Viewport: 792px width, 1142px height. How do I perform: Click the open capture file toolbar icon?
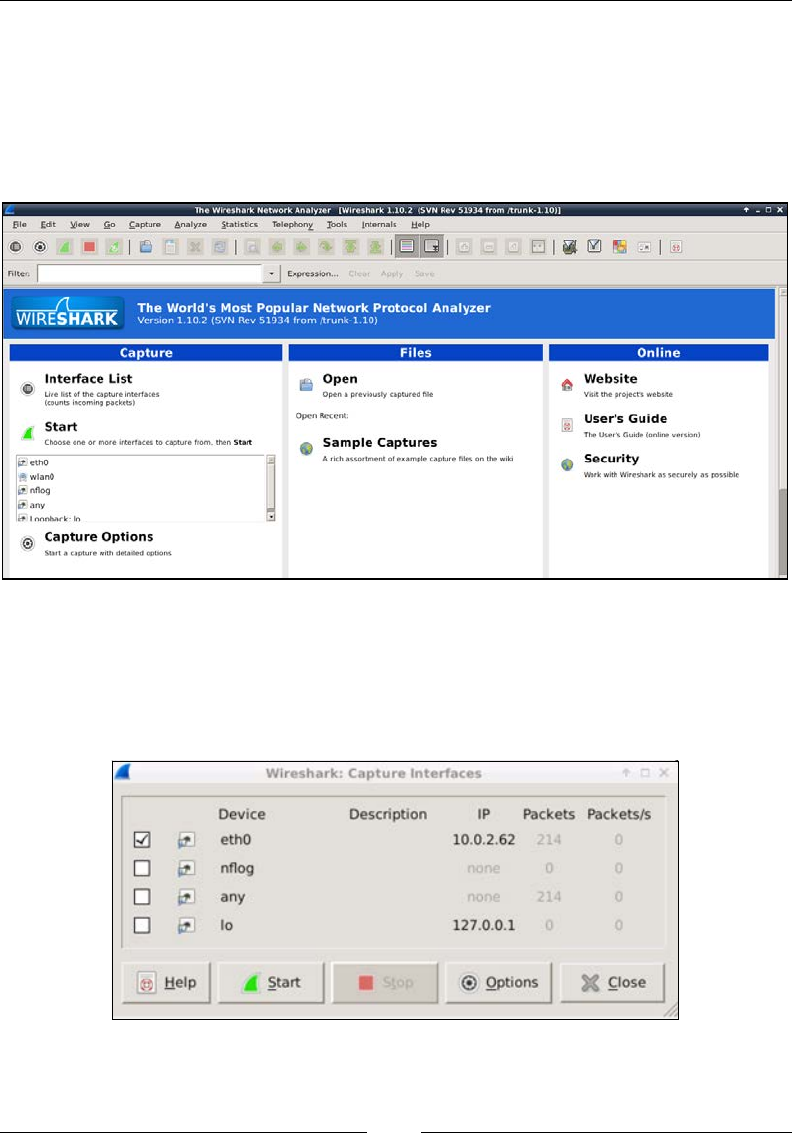click(x=146, y=247)
